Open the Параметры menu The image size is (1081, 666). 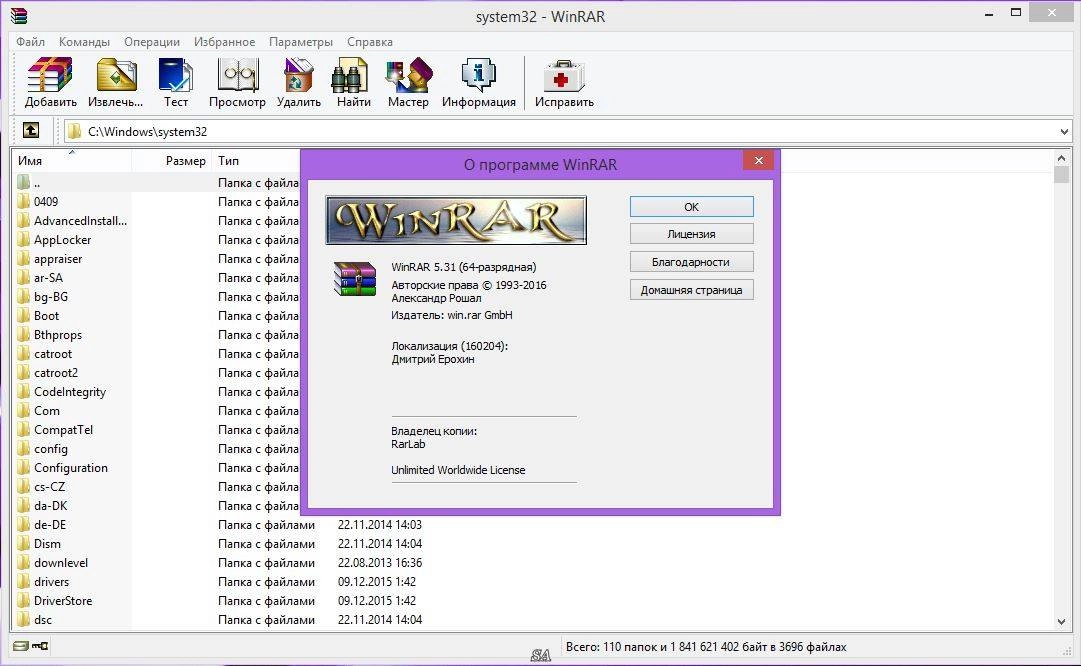[301, 41]
